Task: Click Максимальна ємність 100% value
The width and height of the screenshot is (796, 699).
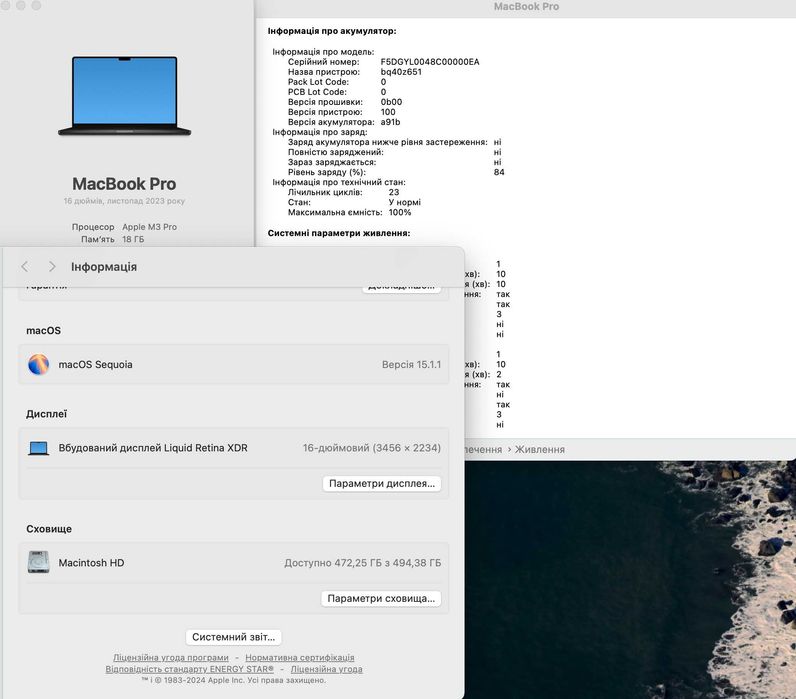Action: [400, 212]
